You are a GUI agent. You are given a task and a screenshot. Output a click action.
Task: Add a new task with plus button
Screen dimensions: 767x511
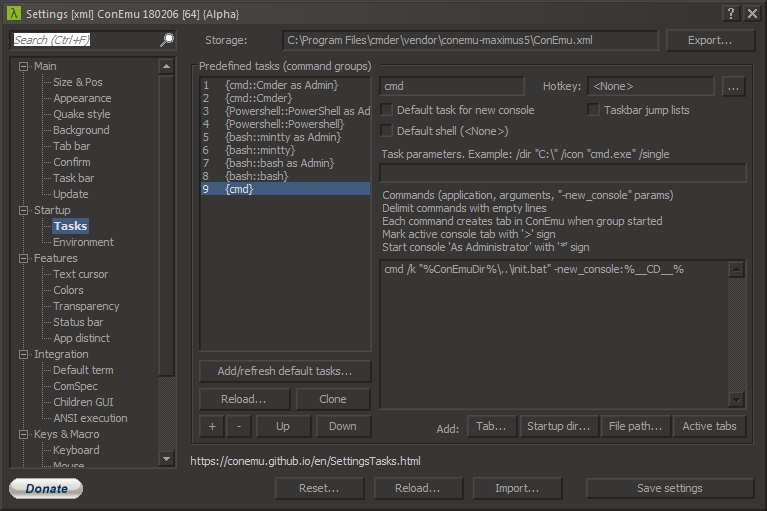[212, 426]
